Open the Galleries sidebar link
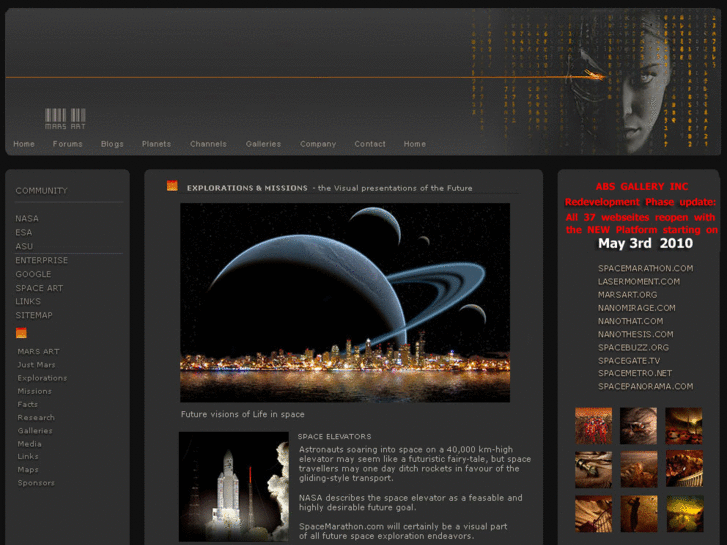The height and width of the screenshot is (545, 727). coord(35,430)
